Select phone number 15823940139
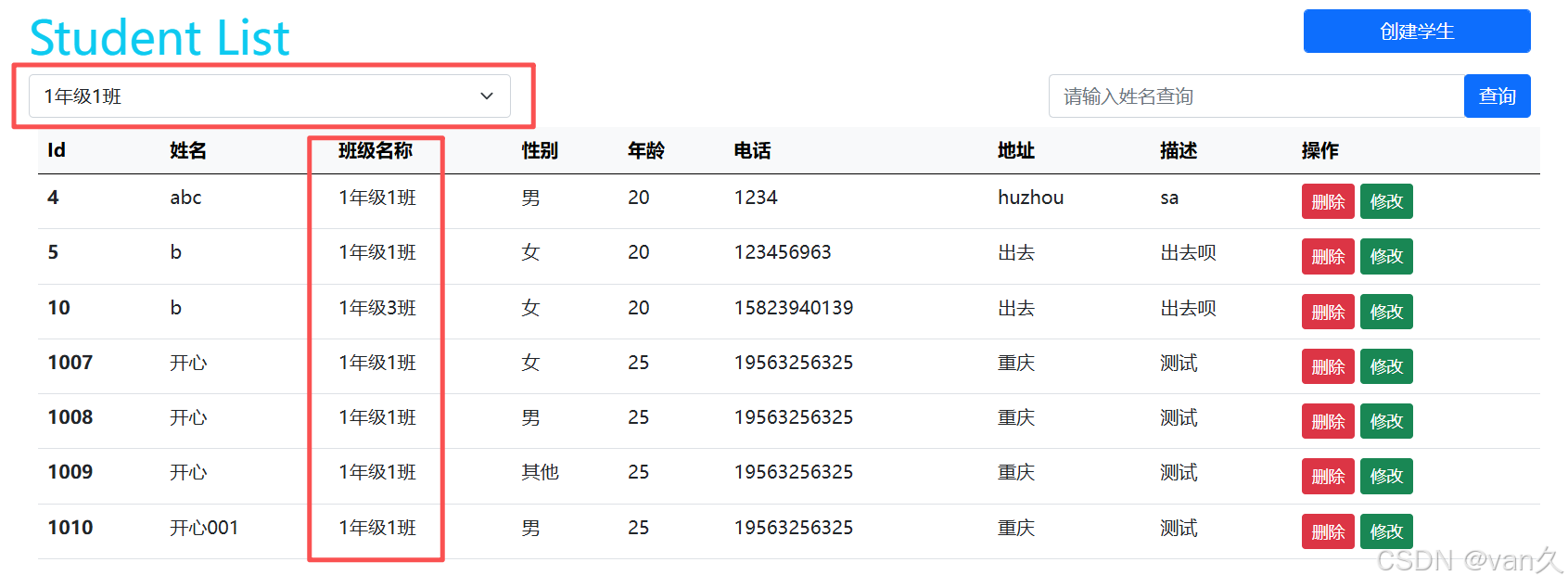 coord(794,308)
